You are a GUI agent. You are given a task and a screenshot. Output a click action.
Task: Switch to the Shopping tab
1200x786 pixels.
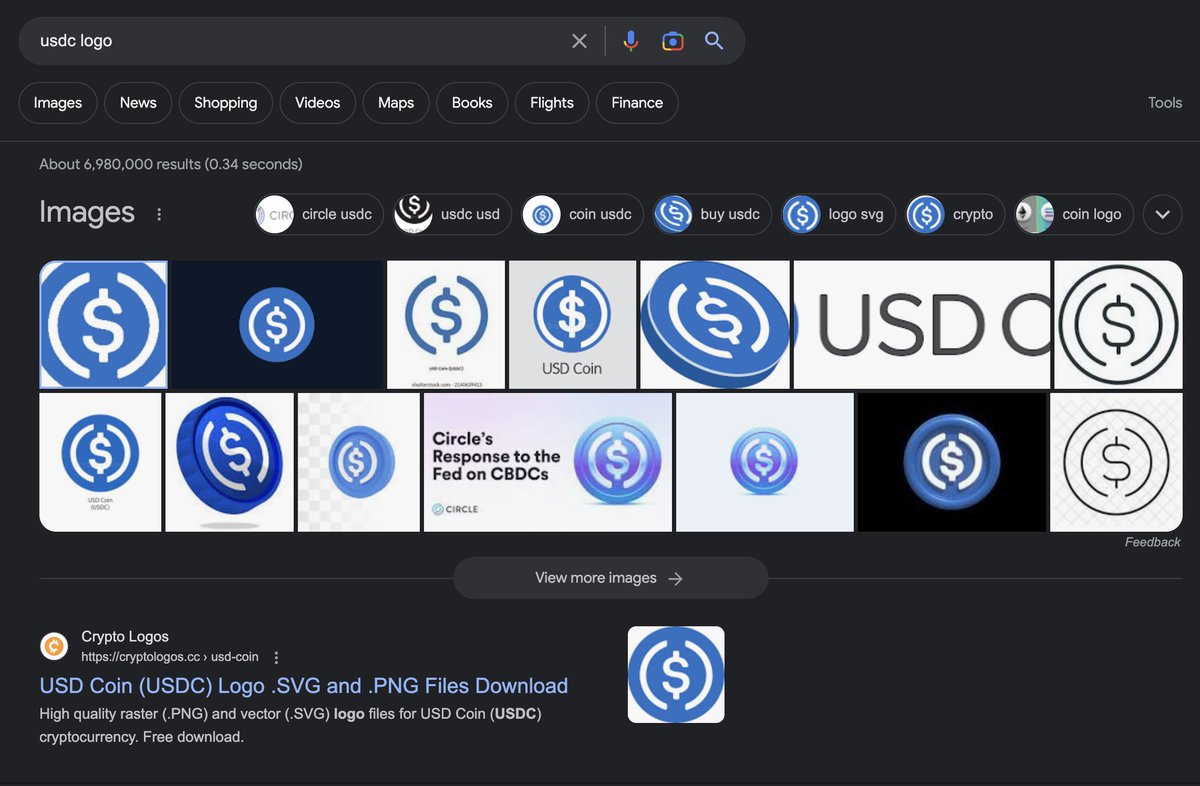(x=226, y=103)
